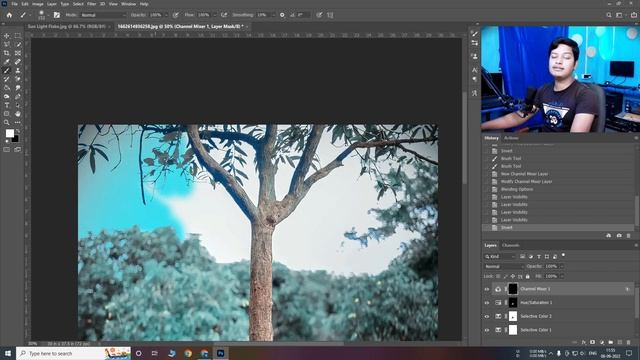The image size is (640, 360).
Task: Select the Move tool
Action: (x=7, y=36)
